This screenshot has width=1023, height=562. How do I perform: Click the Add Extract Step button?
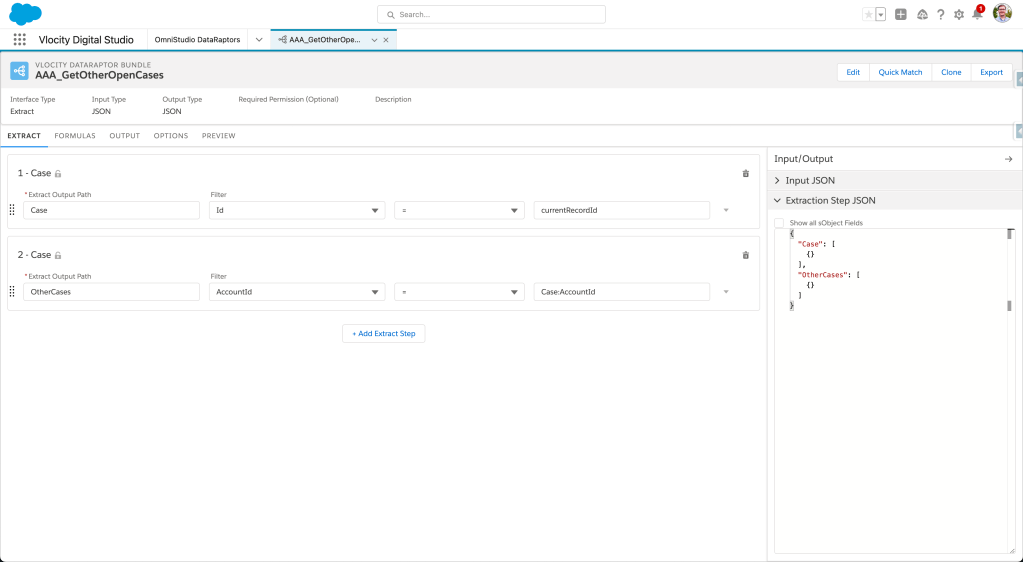(383, 333)
